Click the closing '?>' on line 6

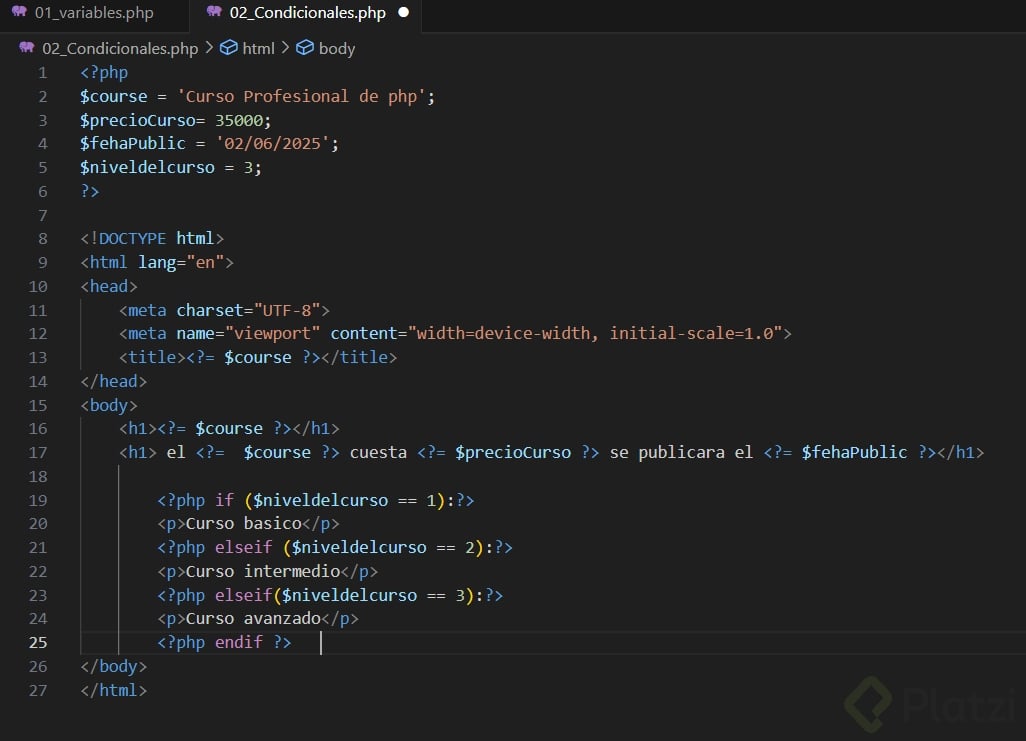pyautogui.click(x=90, y=191)
